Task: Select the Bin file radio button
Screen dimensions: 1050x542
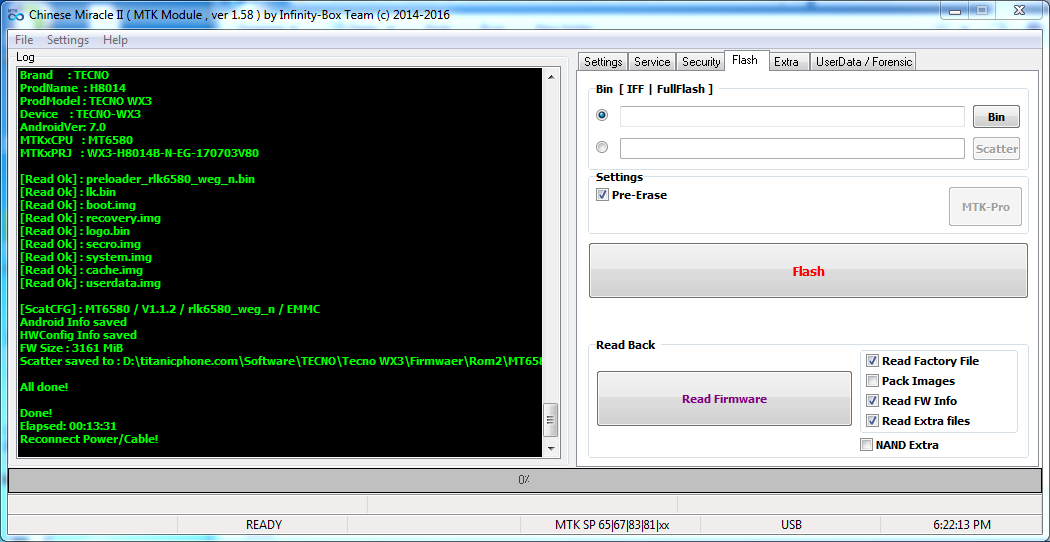Action: point(602,115)
